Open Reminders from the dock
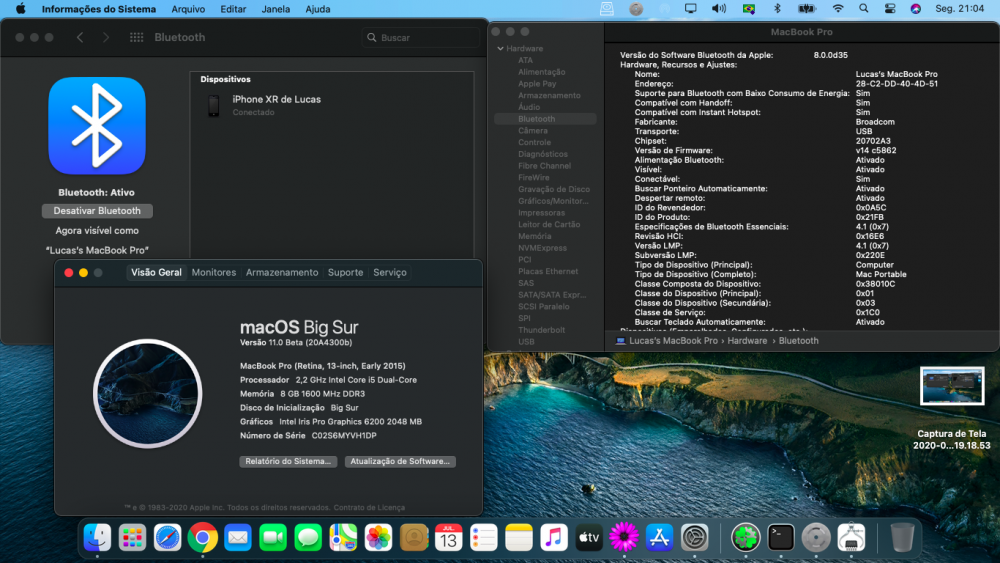The width and height of the screenshot is (1000, 563). [483, 538]
